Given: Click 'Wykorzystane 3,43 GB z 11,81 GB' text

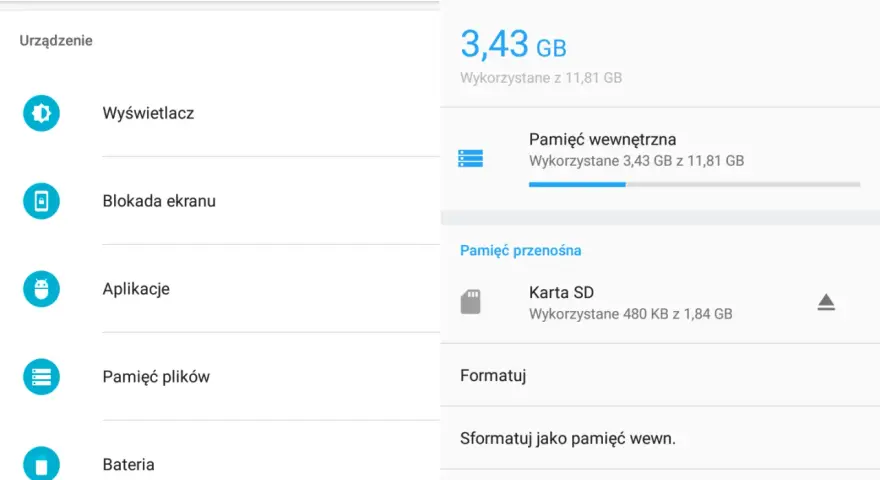Looking at the screenshot, I should (636, 161).
